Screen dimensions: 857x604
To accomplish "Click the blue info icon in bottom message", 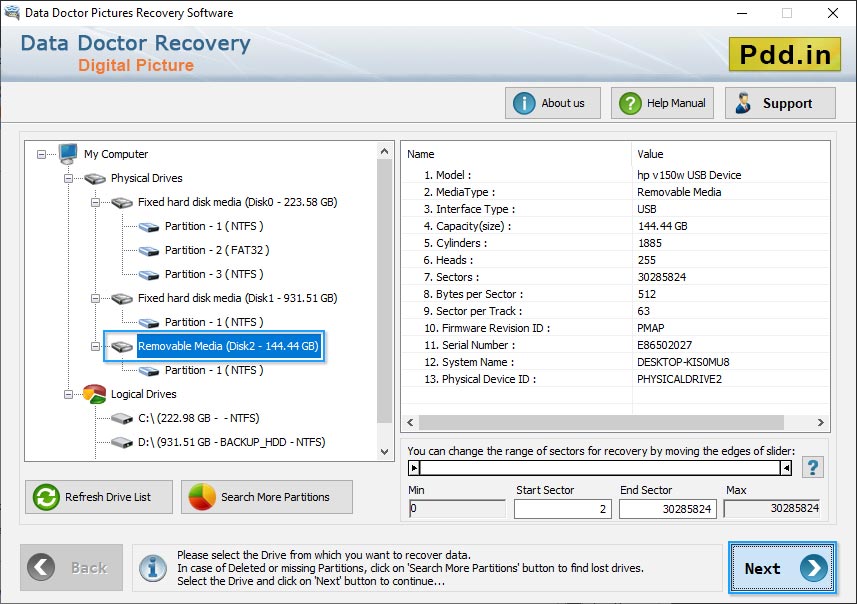I will [152, 568].
